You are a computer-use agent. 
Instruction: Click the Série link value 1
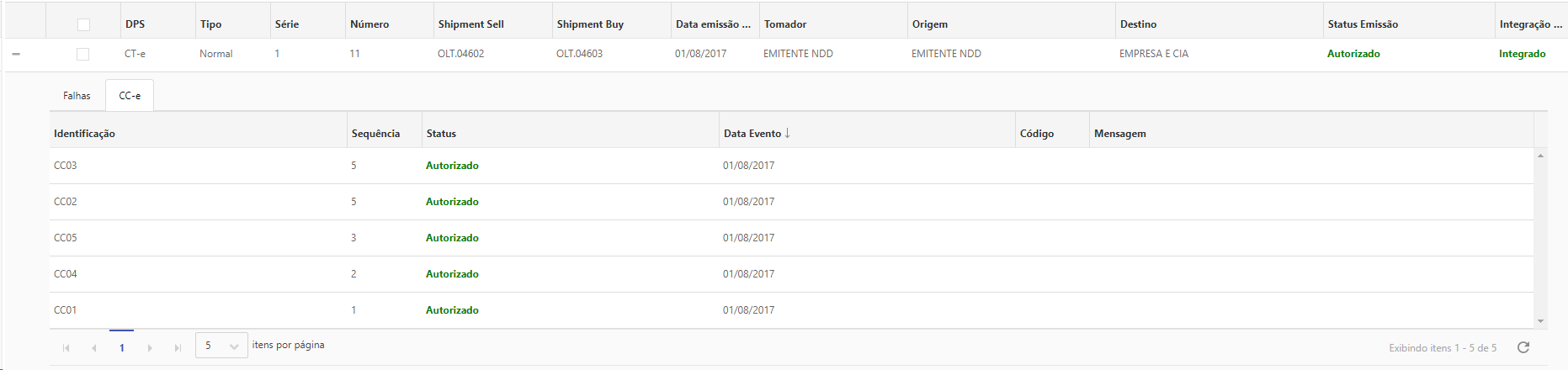[x=277, y=54]
